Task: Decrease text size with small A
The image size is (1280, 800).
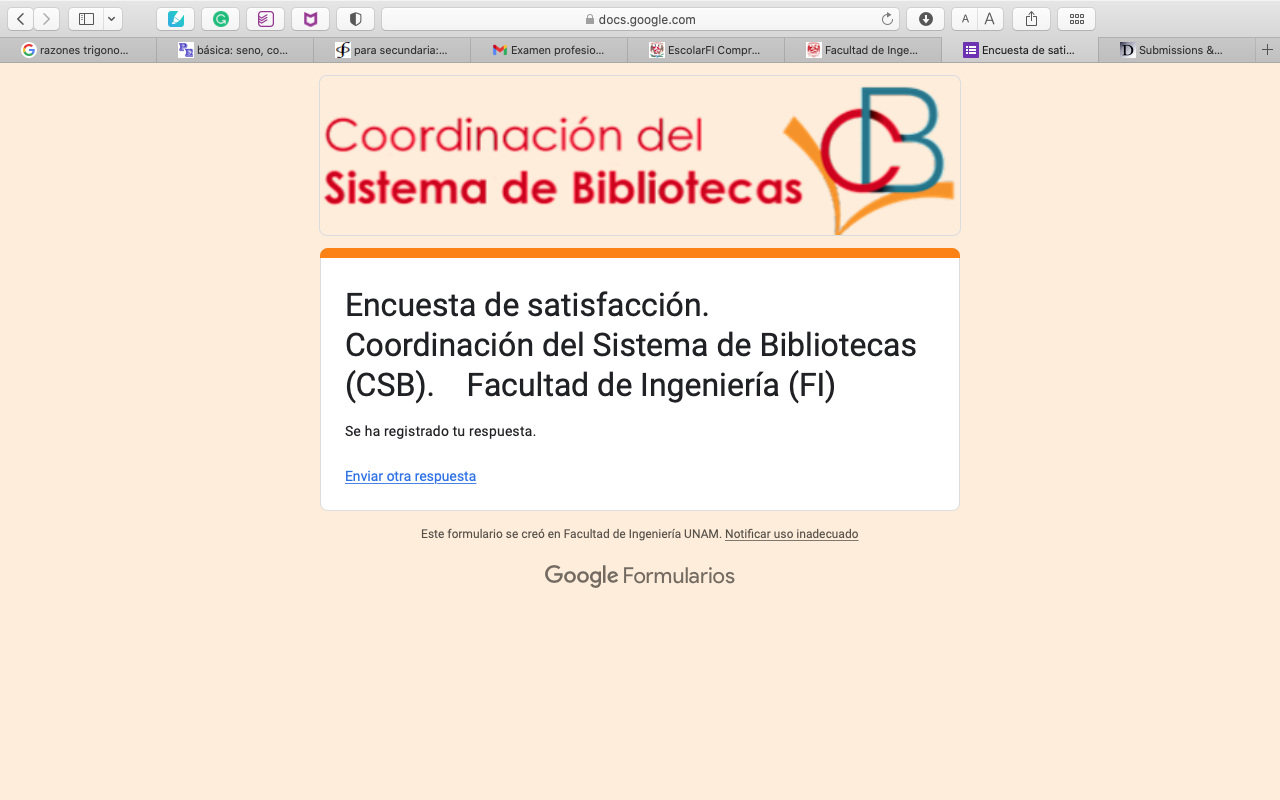Action: coord(965,19)
